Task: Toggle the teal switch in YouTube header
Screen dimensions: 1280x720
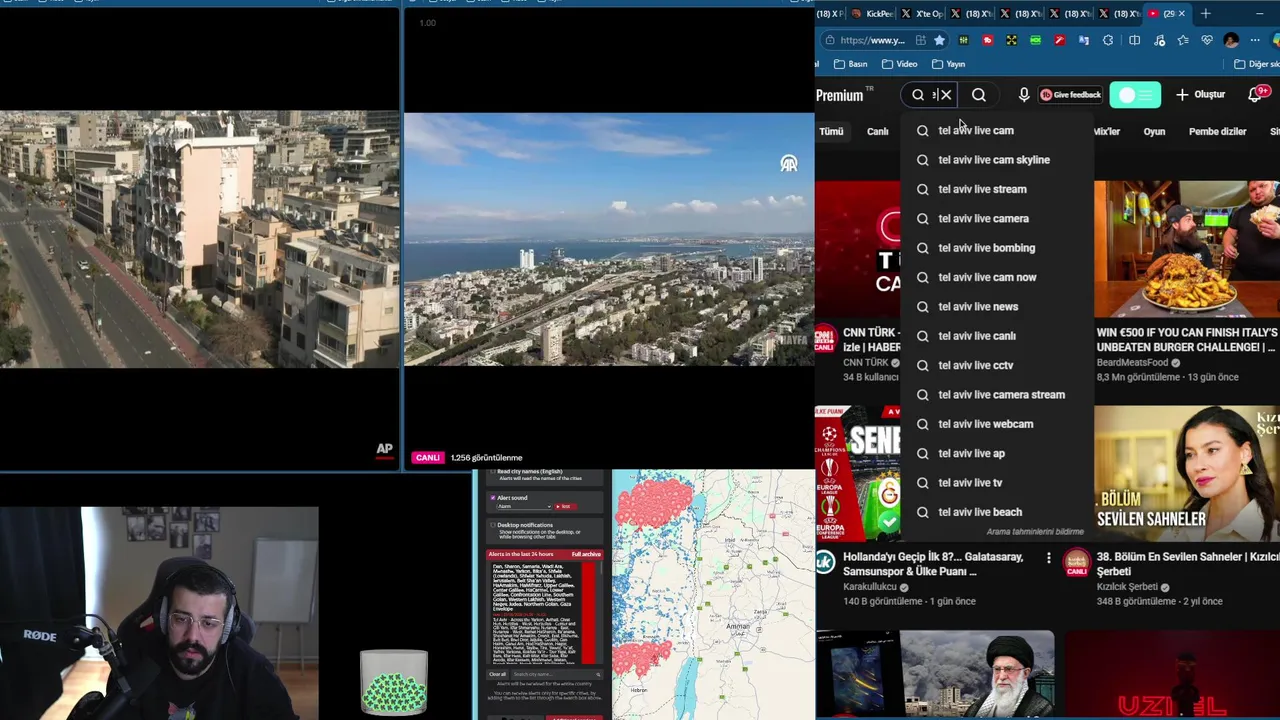Action: (x=1135, y=95)
